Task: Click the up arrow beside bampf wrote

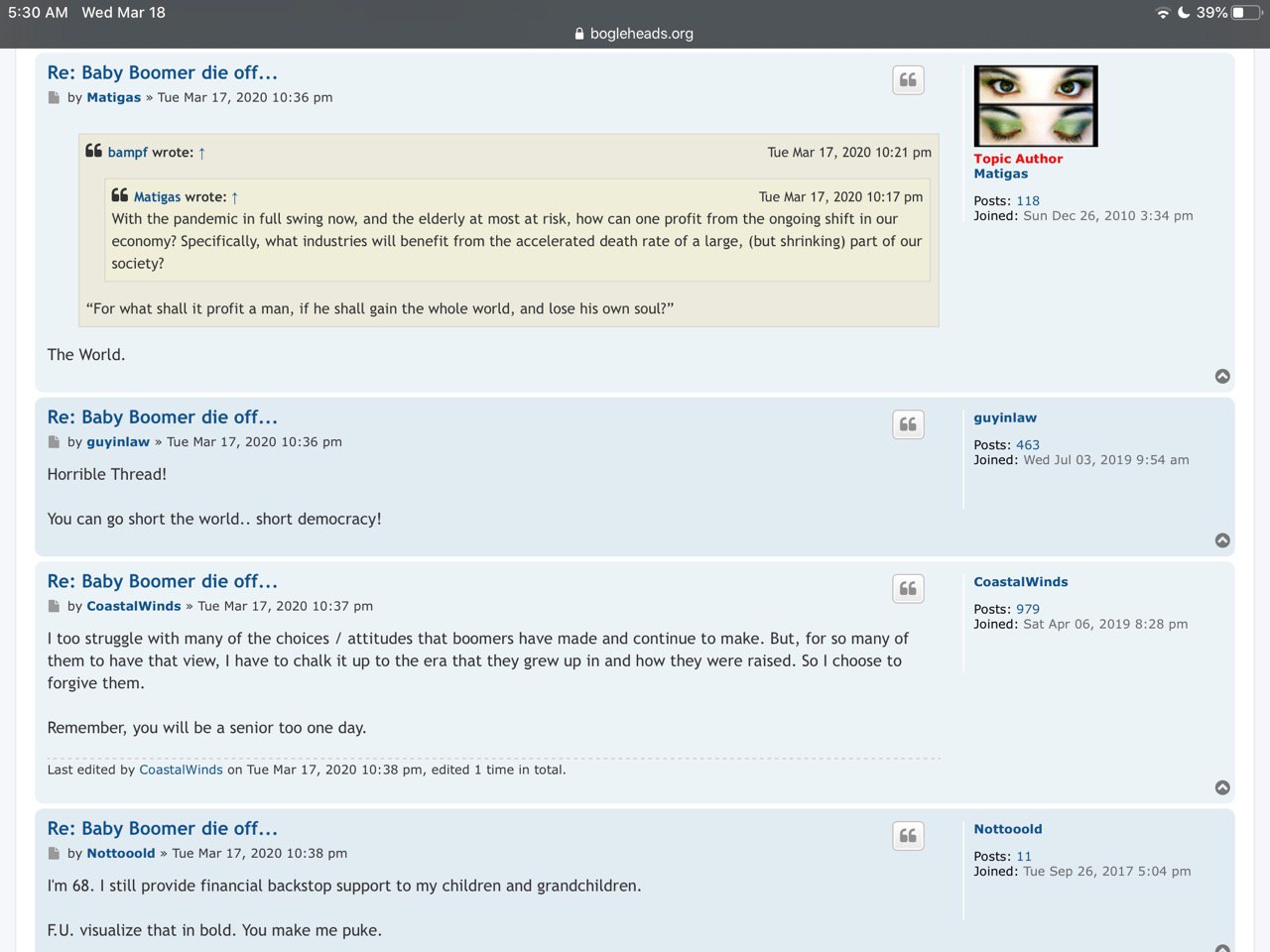Action: click(202, 153)
